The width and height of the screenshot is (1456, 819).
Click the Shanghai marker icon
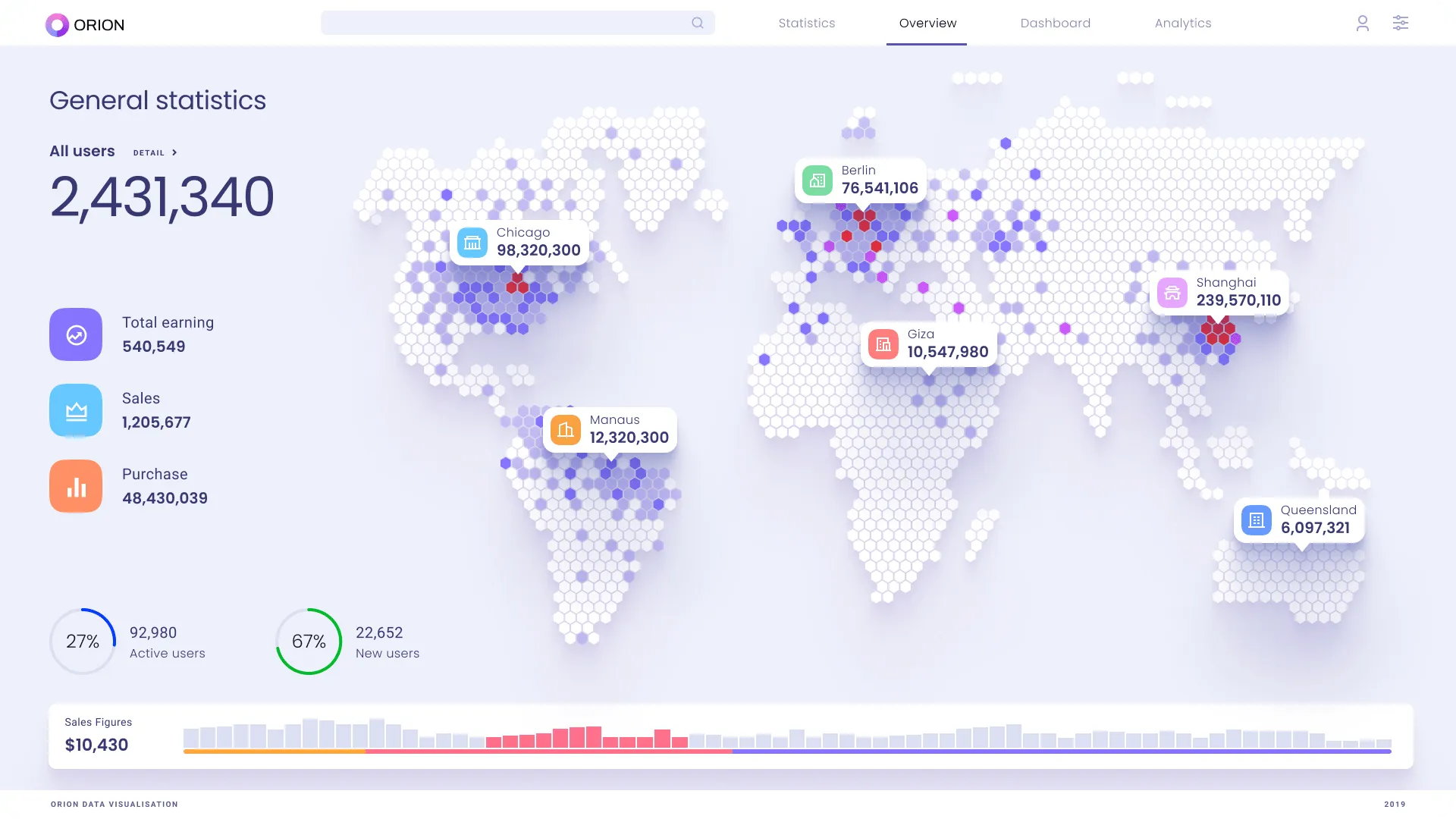[1172, 293]
